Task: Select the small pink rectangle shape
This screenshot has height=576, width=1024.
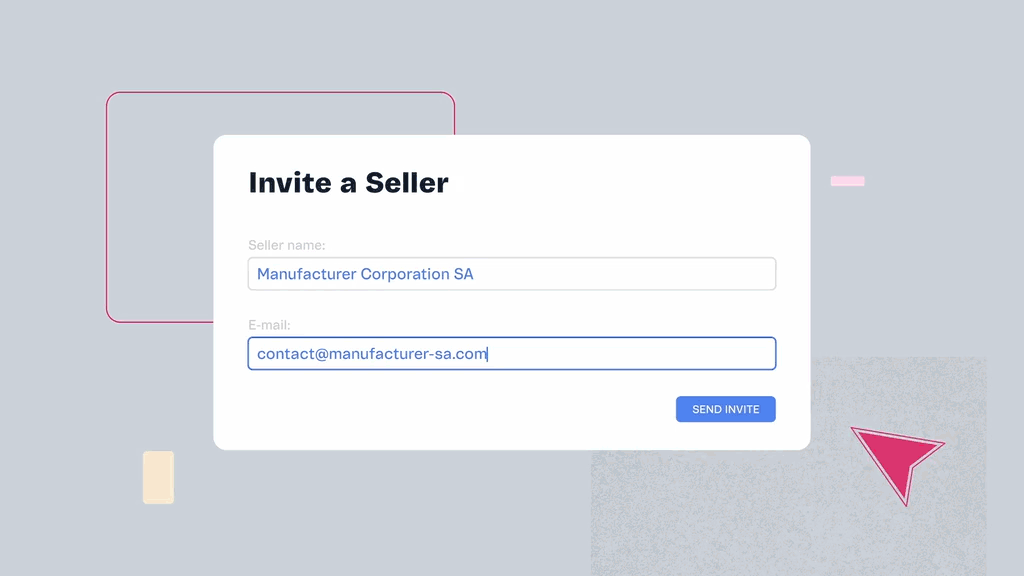Action: 847,181
